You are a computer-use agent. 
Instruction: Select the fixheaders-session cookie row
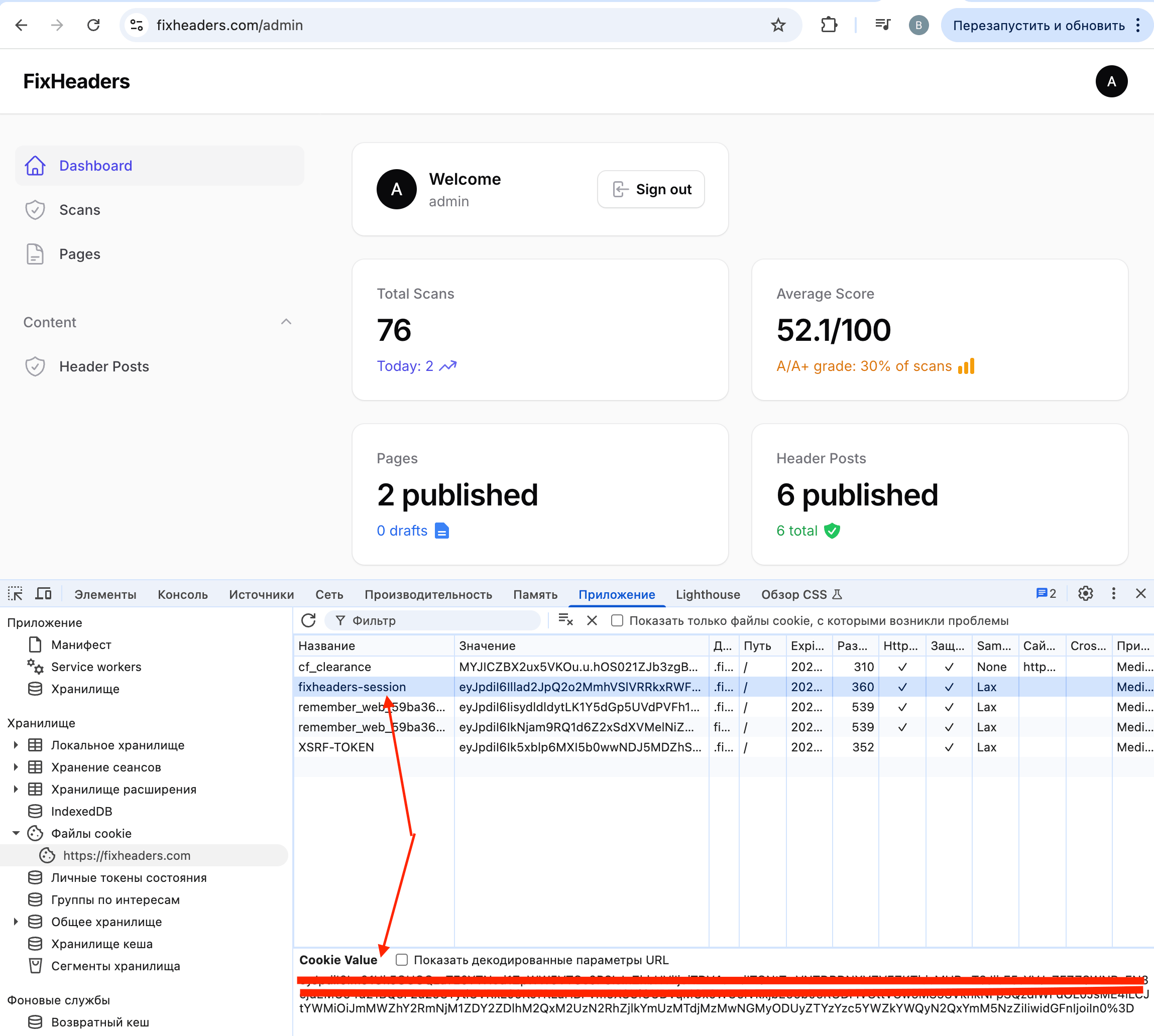coord(352,687)
